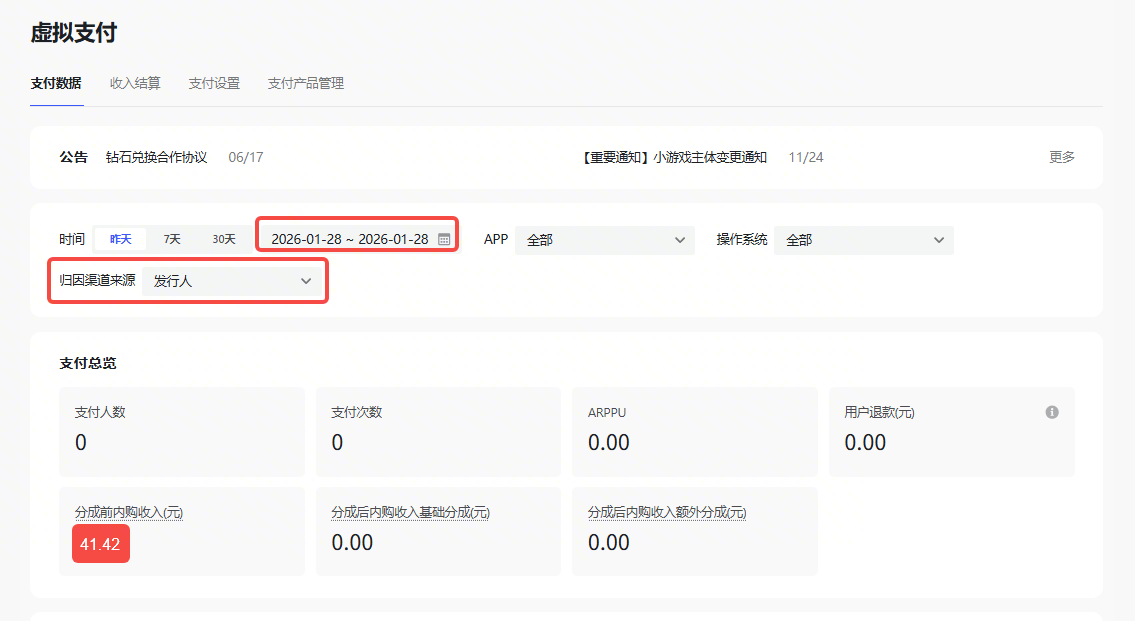Click the 分成前内购收入(元) label

click(129, 512)
